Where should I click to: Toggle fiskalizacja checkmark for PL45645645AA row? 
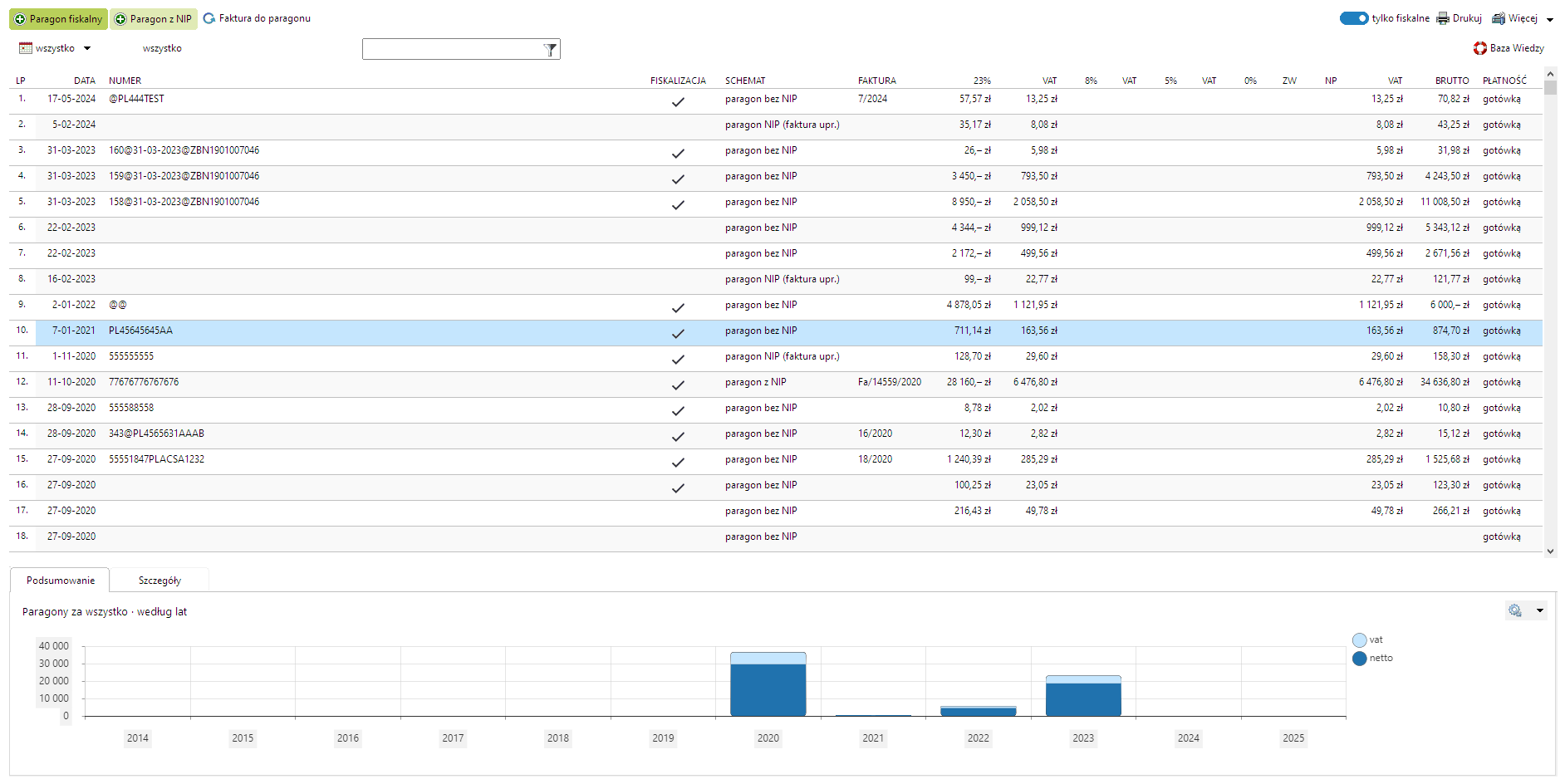(x=678, y=333)
